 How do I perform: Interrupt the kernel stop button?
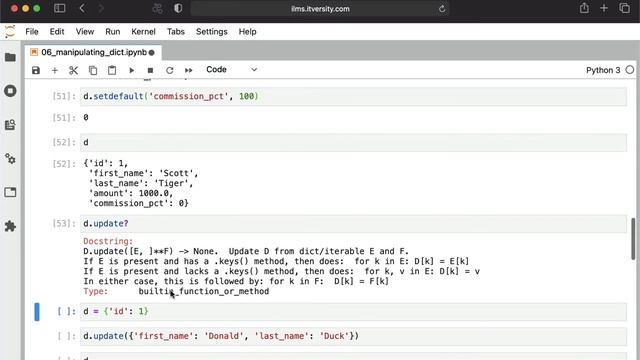pyautogui.click(x=150, y=70)
